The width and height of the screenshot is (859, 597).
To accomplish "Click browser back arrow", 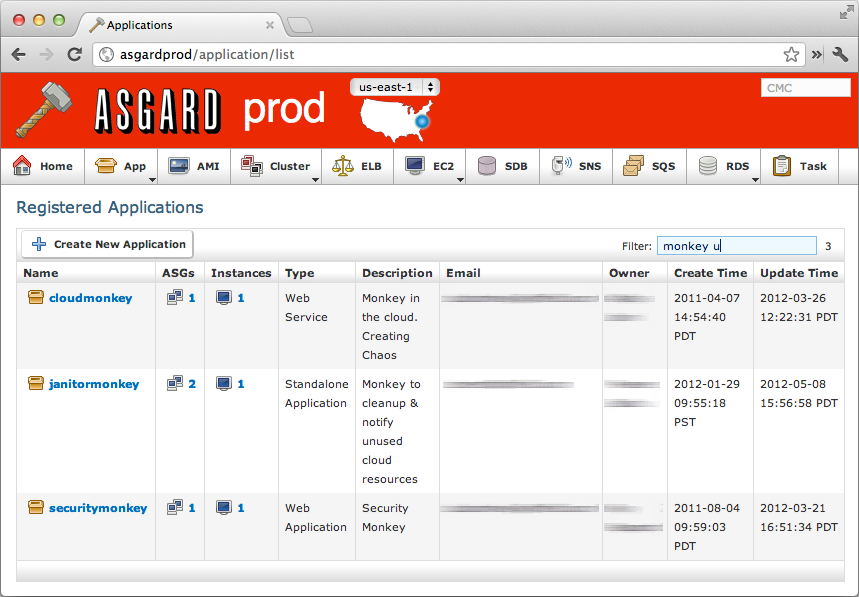I will pos(19,54).
